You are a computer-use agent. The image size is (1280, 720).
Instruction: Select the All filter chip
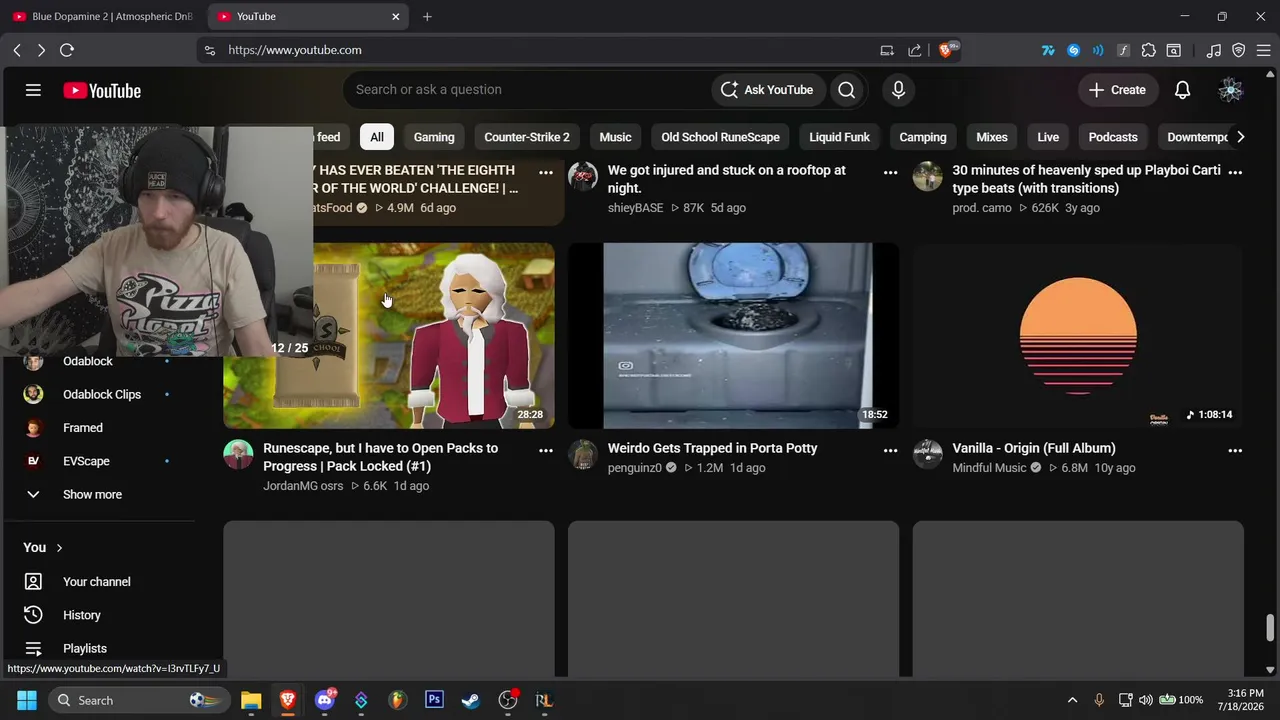pyautogui.click(x=377, y=137)
